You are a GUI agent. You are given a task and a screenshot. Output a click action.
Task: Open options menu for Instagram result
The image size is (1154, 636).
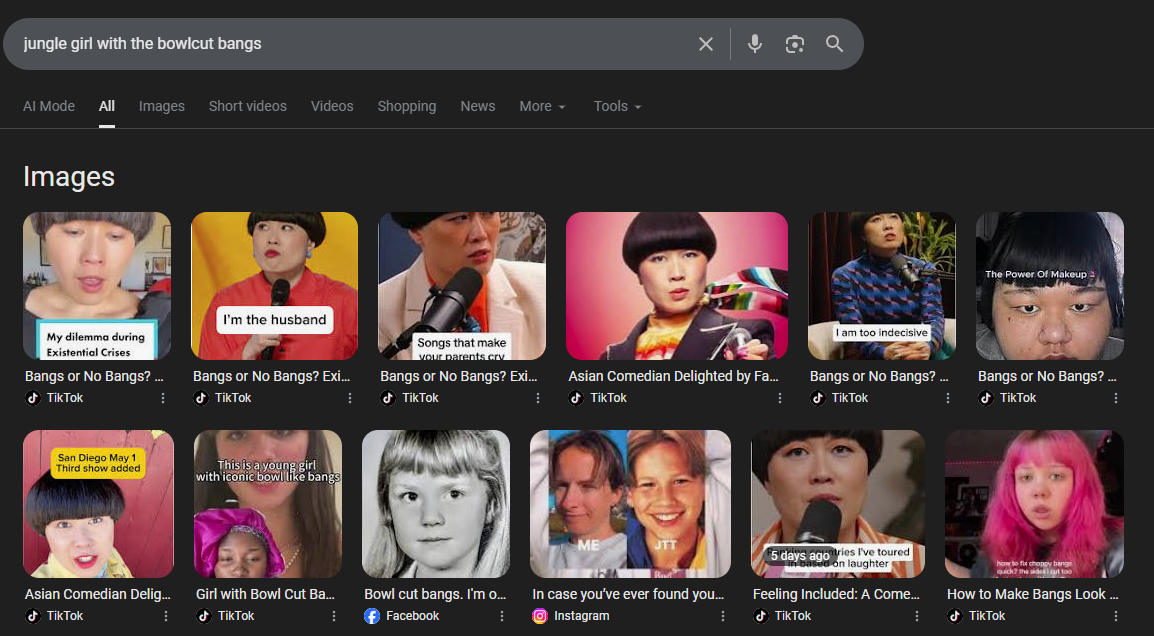pyautogui.click(x=723, y=615)
